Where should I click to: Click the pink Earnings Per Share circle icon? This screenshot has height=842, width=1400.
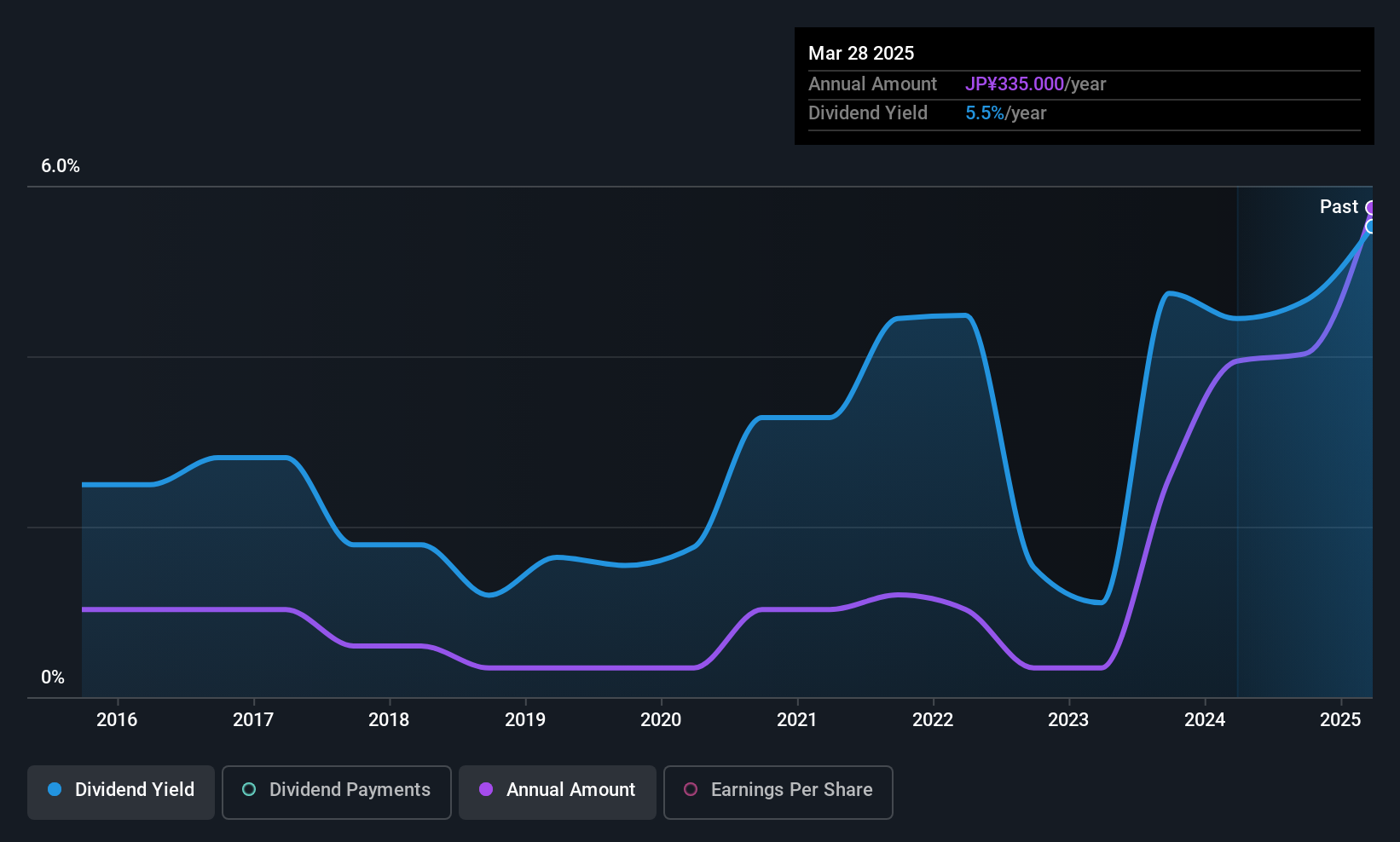click(x=691, y=789)
